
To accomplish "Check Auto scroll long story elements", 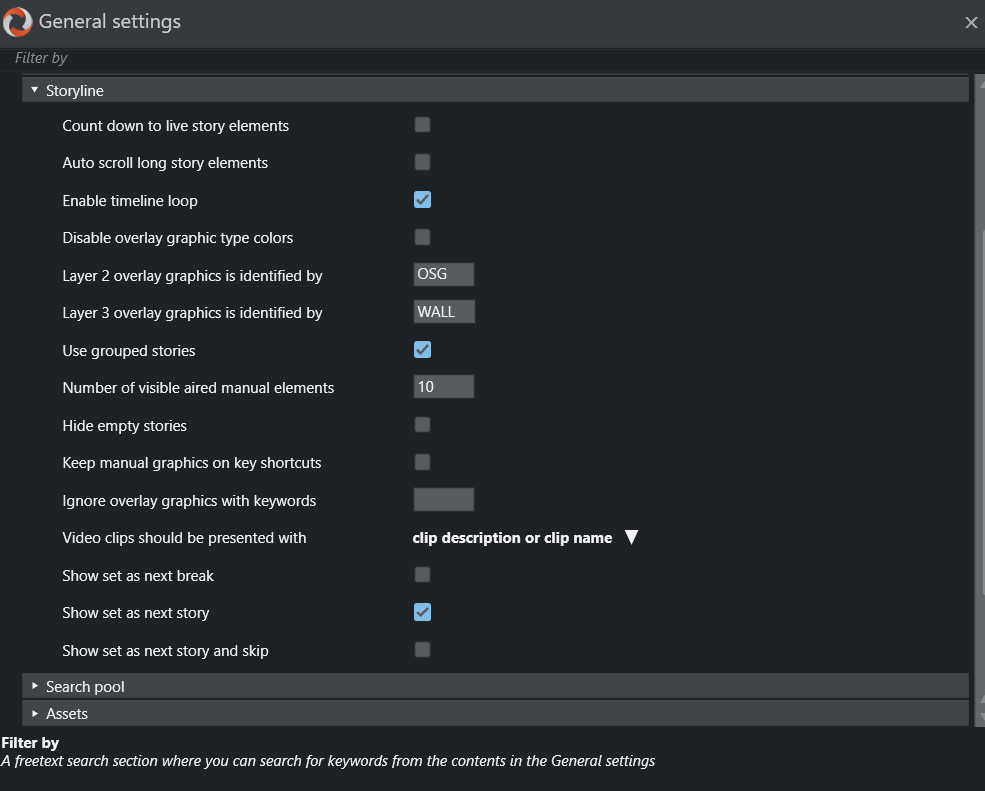I will click(x=422, y=162).
